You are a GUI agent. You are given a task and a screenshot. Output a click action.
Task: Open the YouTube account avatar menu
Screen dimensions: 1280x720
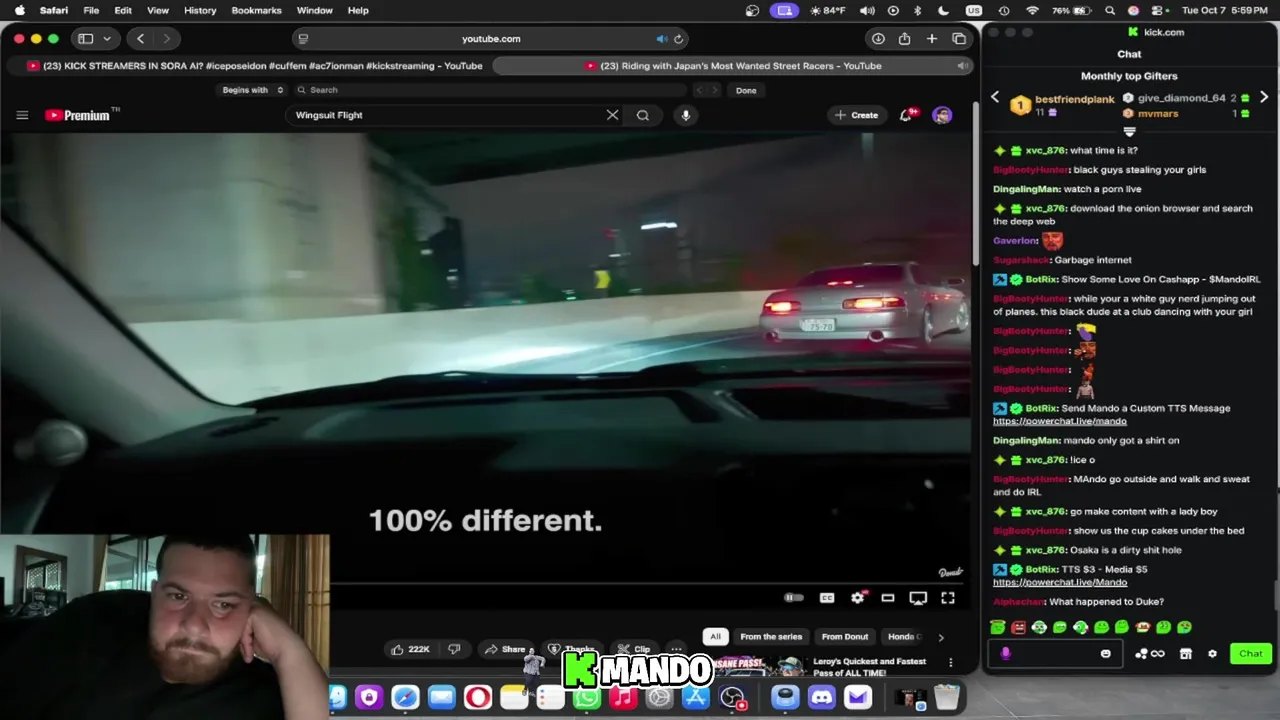coord(942,115)
